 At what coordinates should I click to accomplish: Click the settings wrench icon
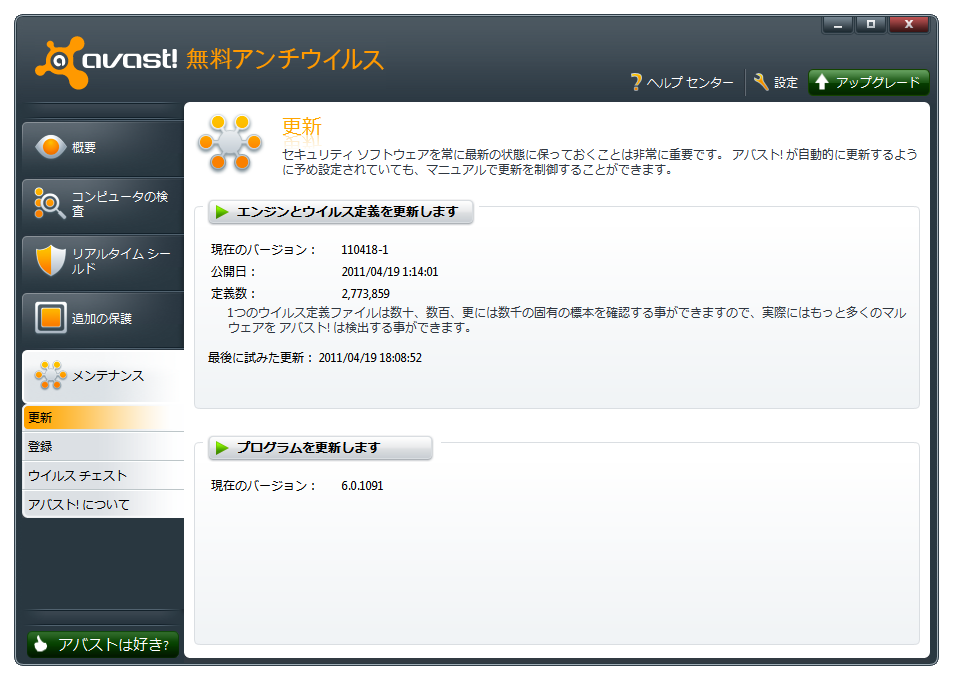coord(761,82)
